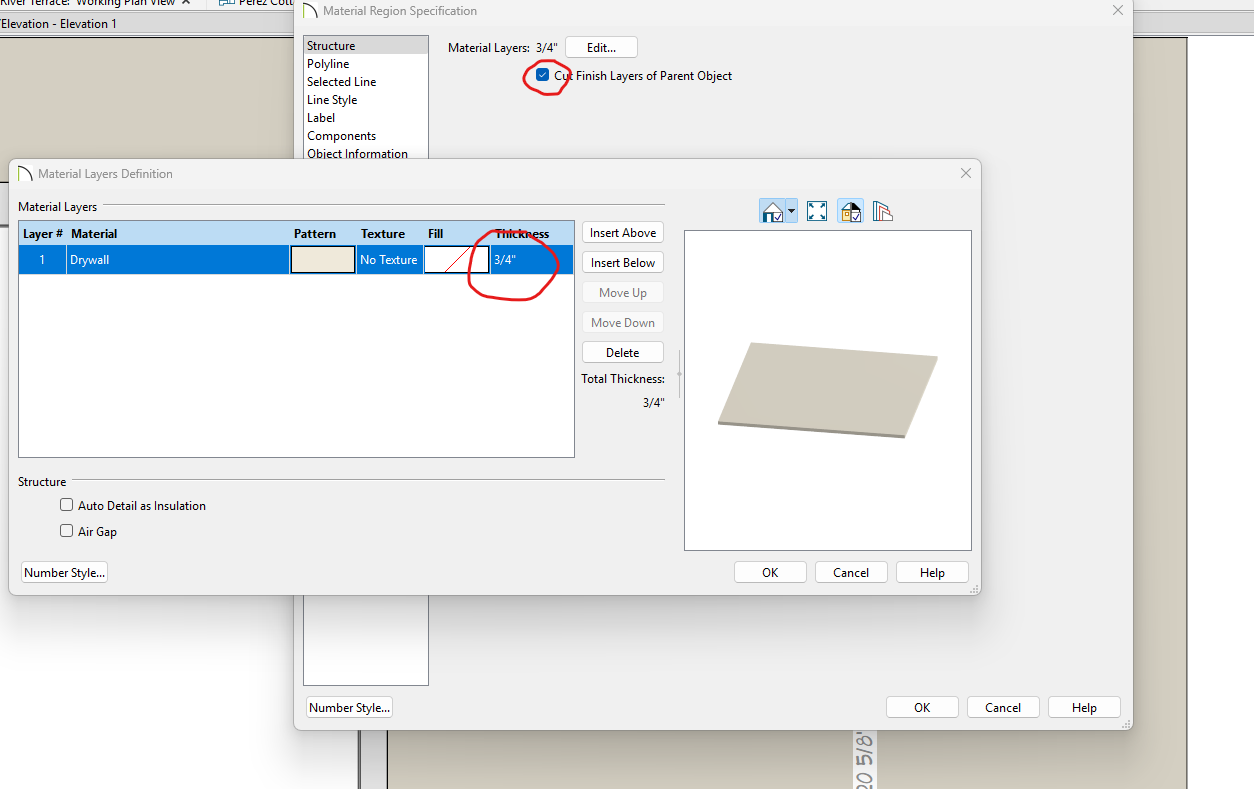This screenshot has height=789, width=1254.
Task: Click Insert Above button
Action: [x=623, y=232]
